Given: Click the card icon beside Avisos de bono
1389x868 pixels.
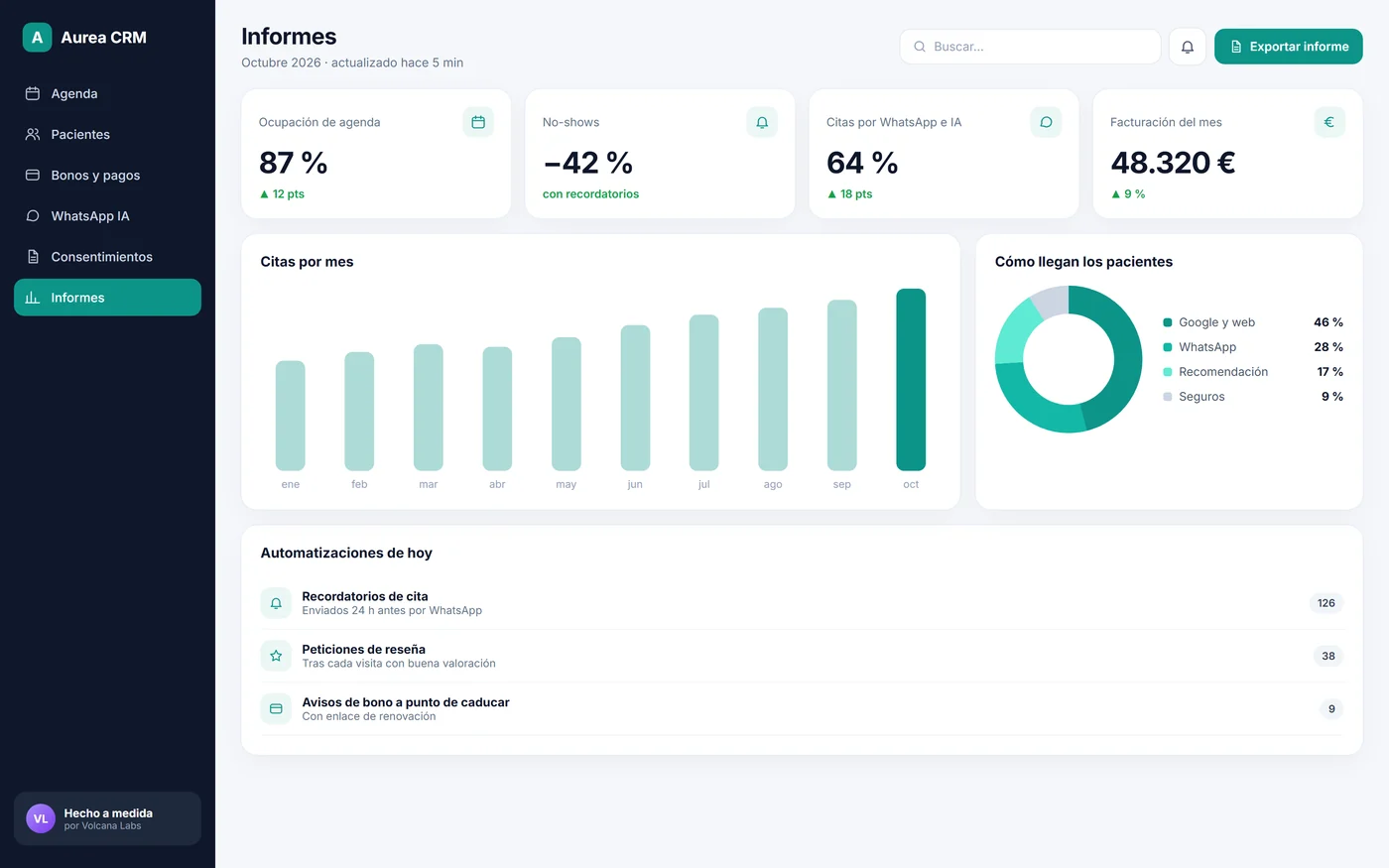Looking at the screenshot, I should pos(276,708).
